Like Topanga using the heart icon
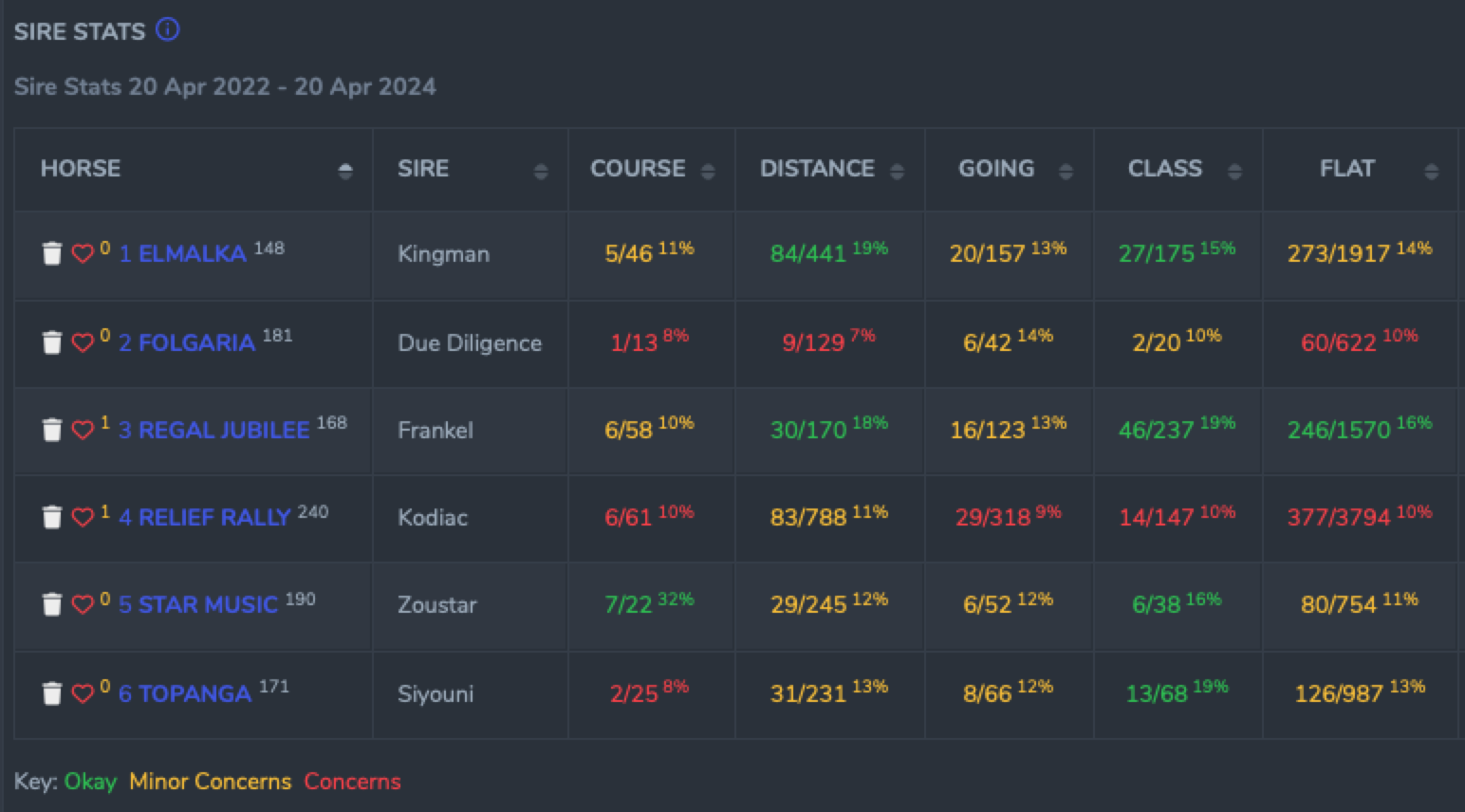 [83, 693]
